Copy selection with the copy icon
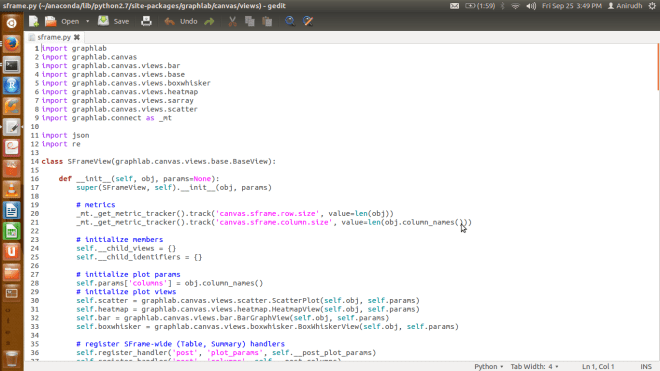660x371 pixels. coord(250,21)
